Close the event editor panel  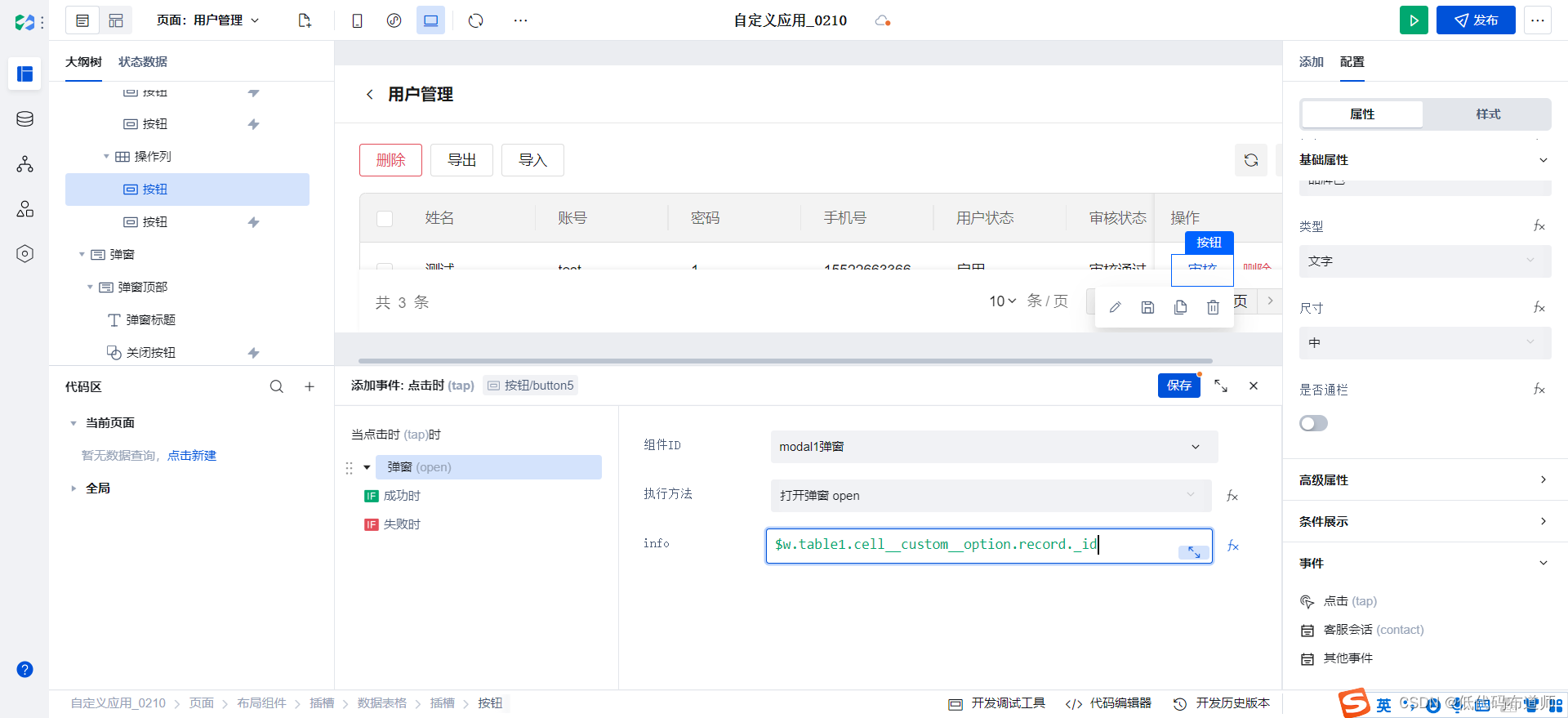click(1254, 386)
